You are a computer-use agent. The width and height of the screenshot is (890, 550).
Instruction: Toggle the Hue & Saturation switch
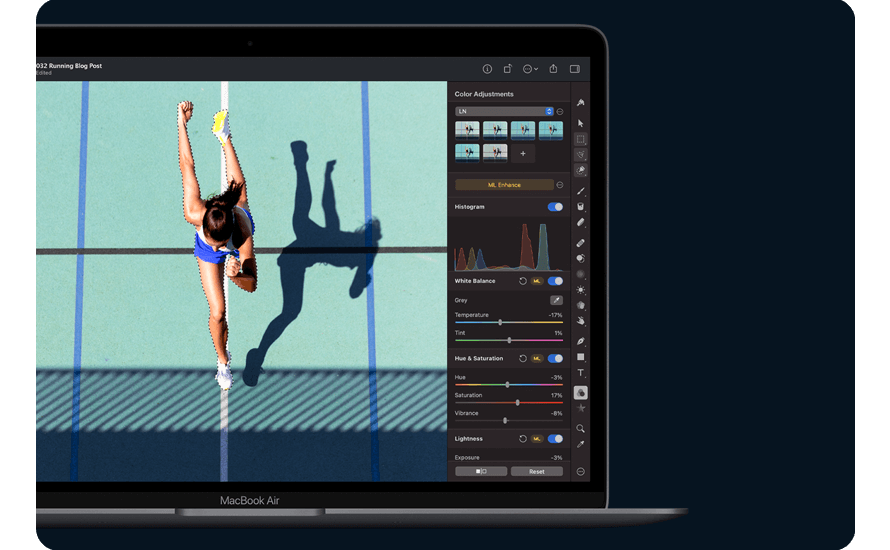(x=555, y=359)
